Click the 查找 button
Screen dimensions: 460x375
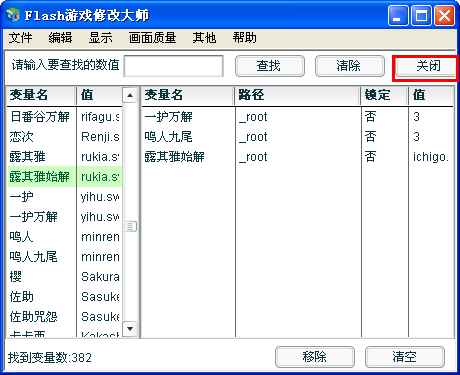click(x=270, y=66)
